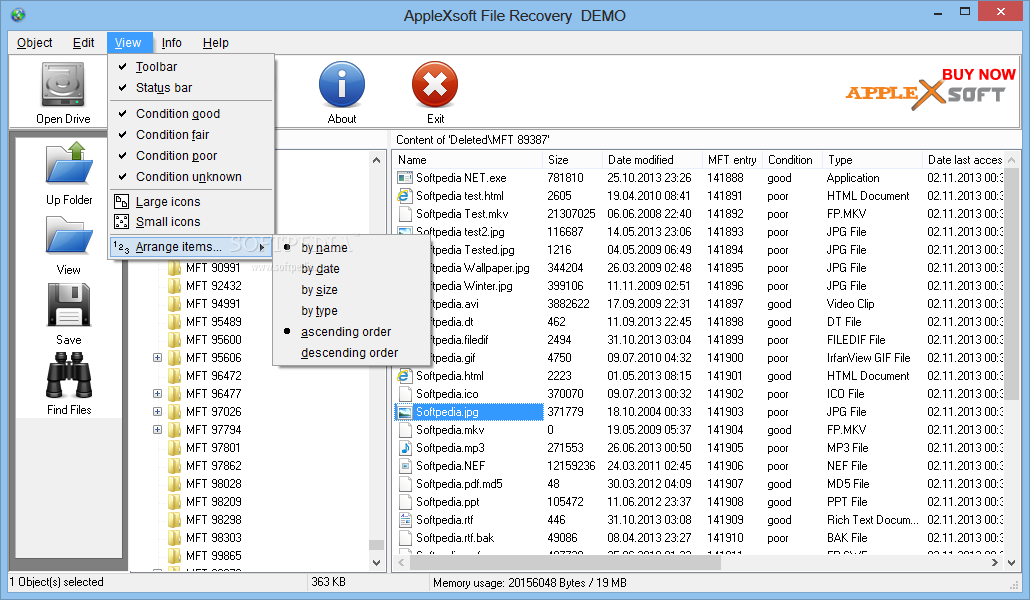Expand the MFT 95606 tree node

pyautogui.click(x=157, y=358)
